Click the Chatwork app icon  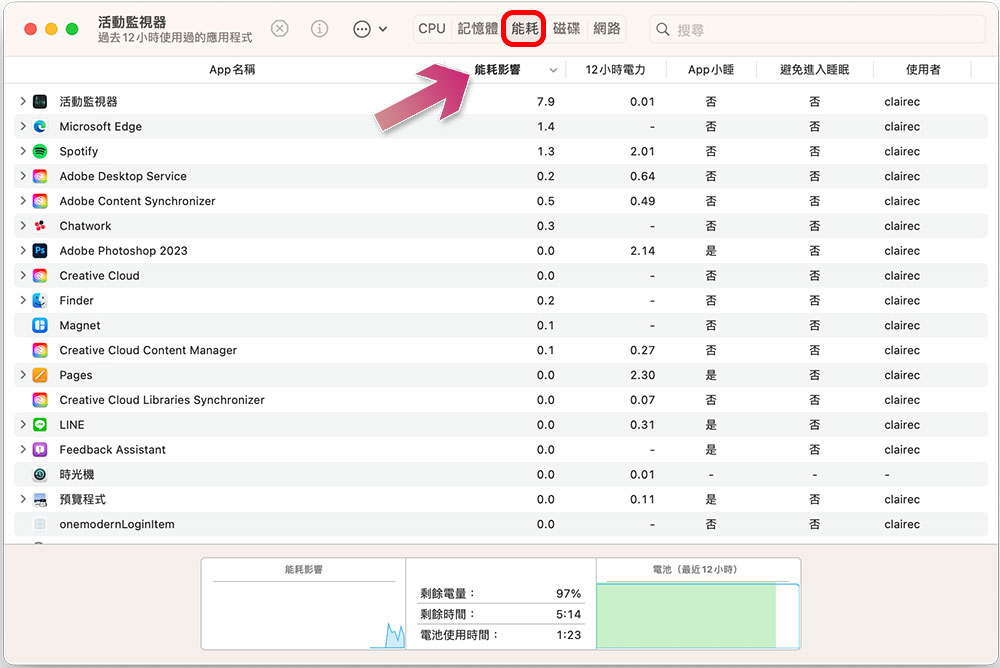coord(40,226)
